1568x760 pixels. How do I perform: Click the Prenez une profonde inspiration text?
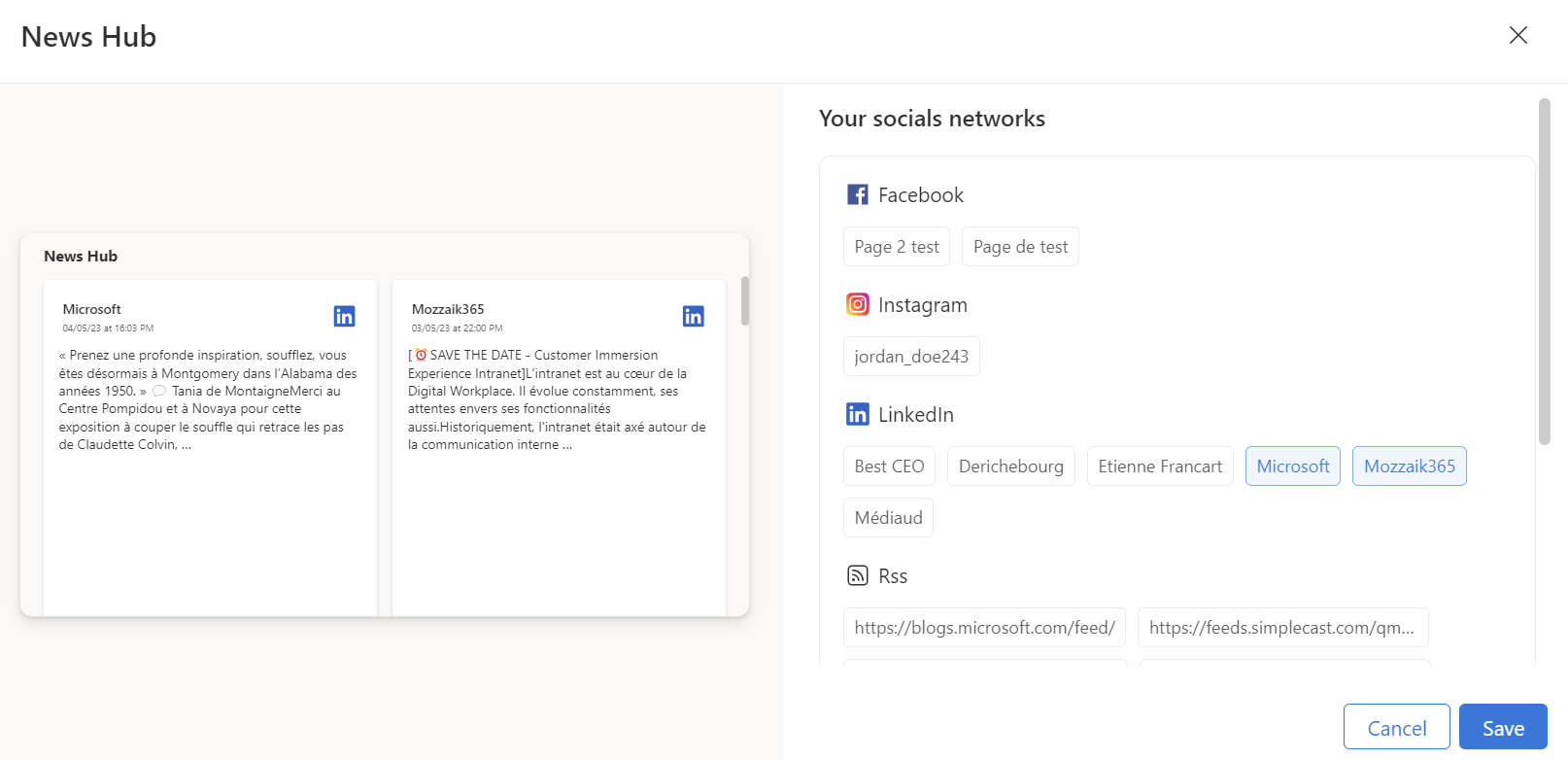tap(208, 399)
